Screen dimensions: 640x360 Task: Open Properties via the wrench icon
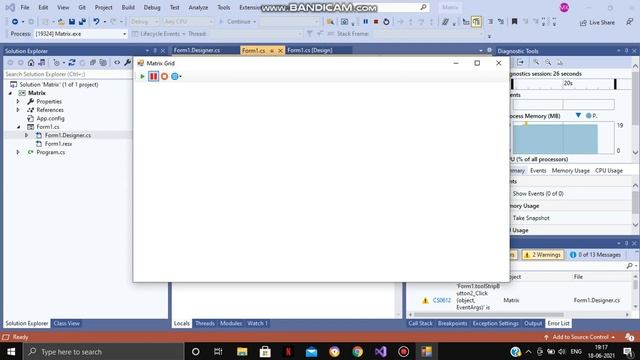coord(127,62)
